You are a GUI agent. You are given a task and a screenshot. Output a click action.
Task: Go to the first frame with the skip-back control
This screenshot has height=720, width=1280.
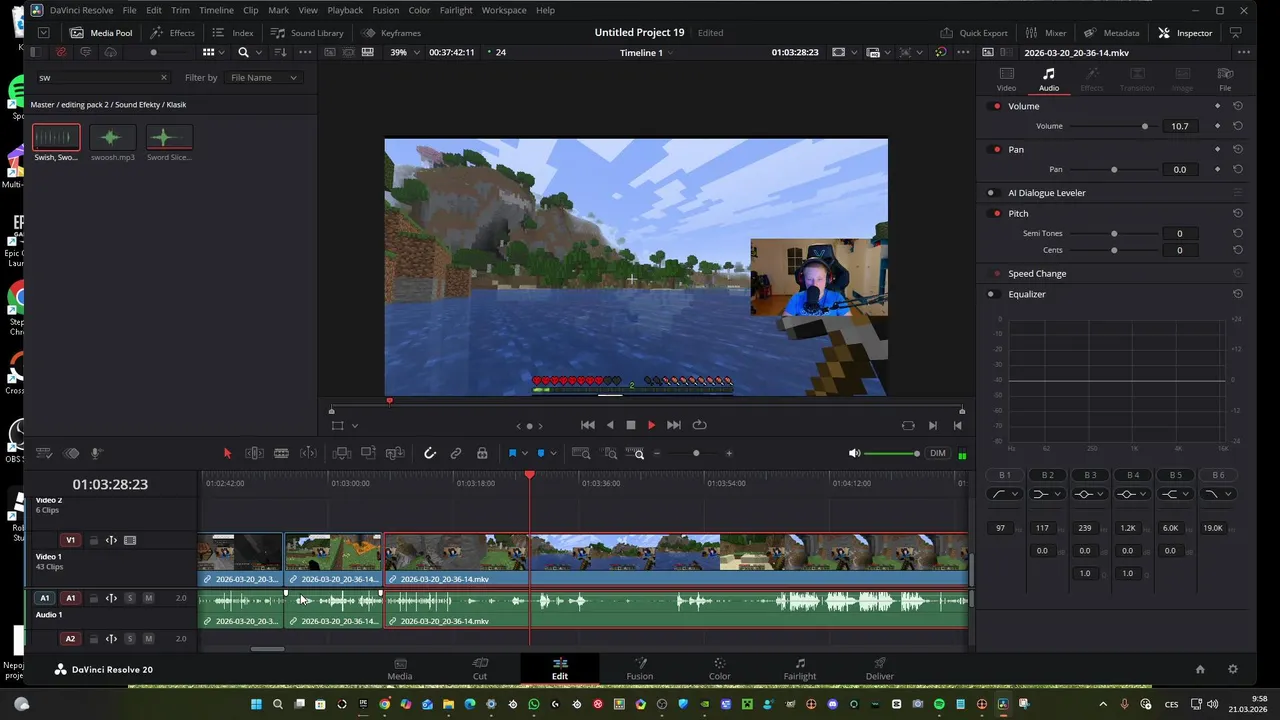[588, 425]
